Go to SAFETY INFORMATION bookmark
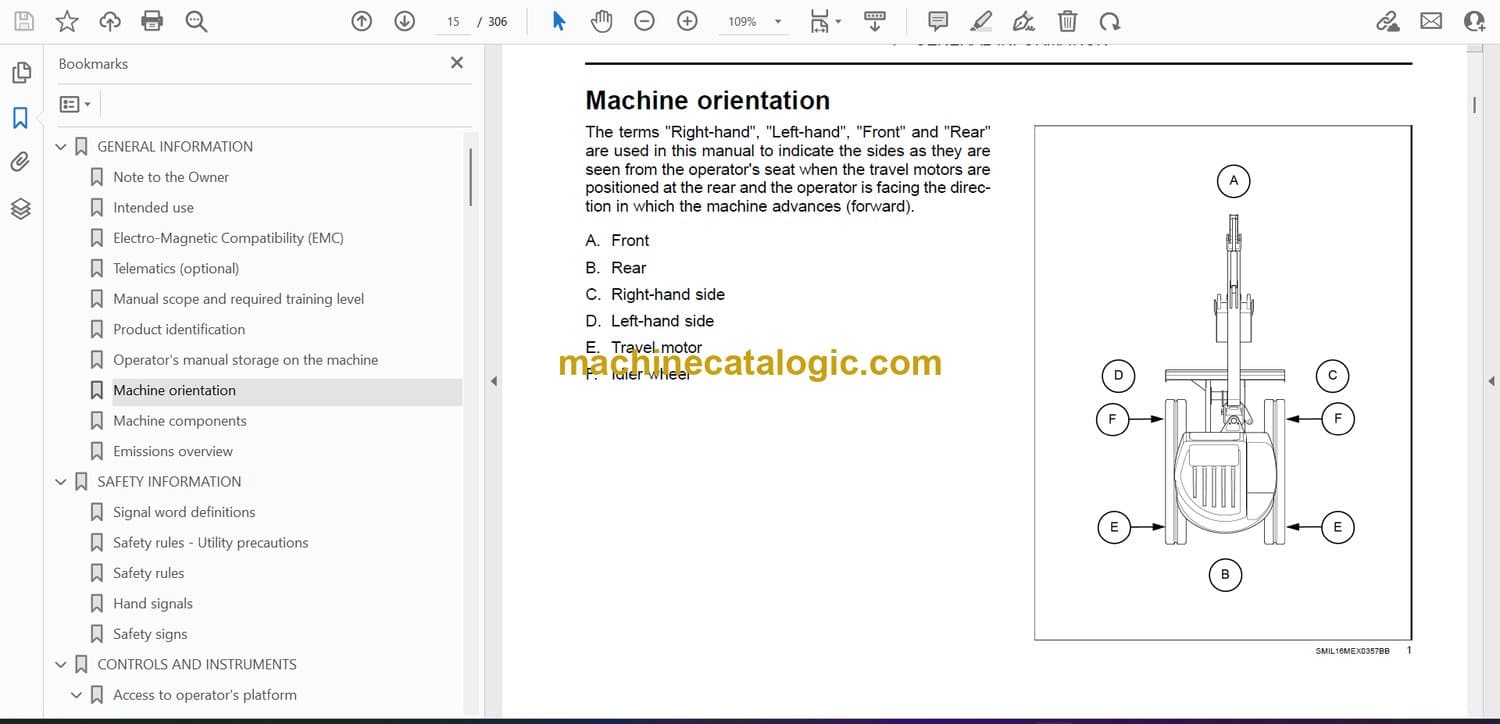Image resolution: width=1500 pixels, height=724 pixels. click(169, 481)
